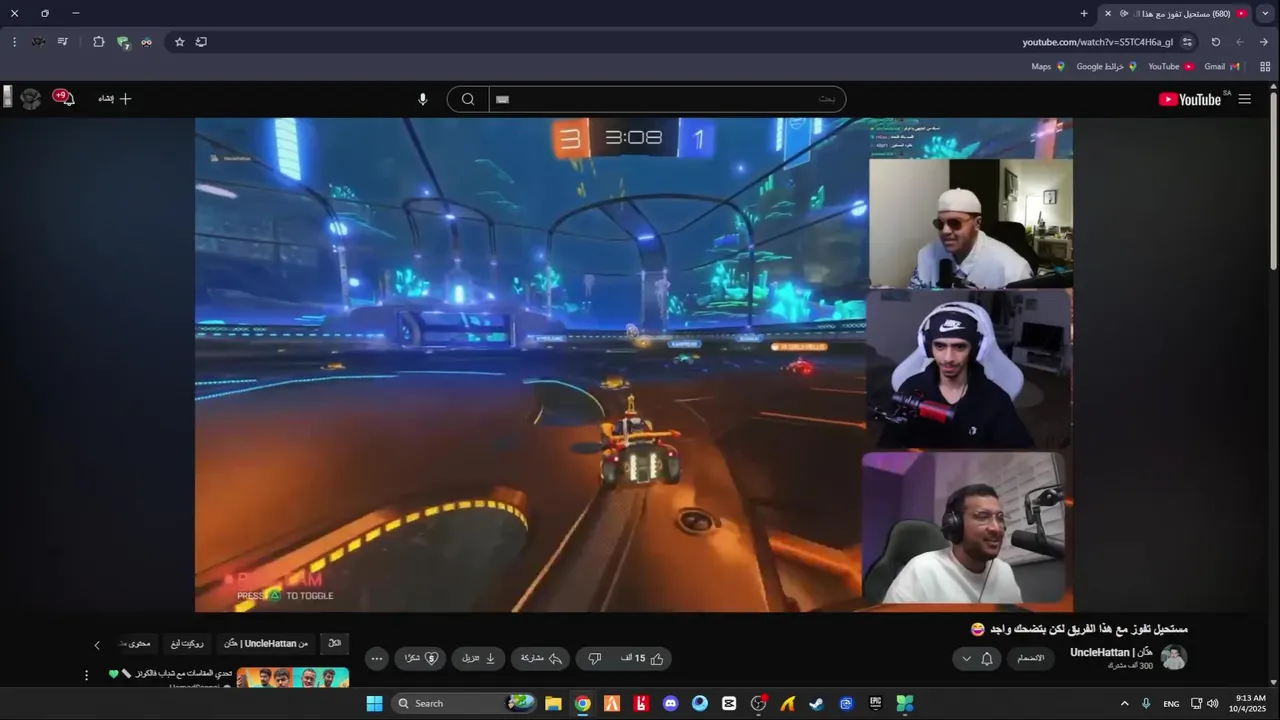Reload the page in Chrome
The height and width of the screenshot is (720, 1280).
1216,42
